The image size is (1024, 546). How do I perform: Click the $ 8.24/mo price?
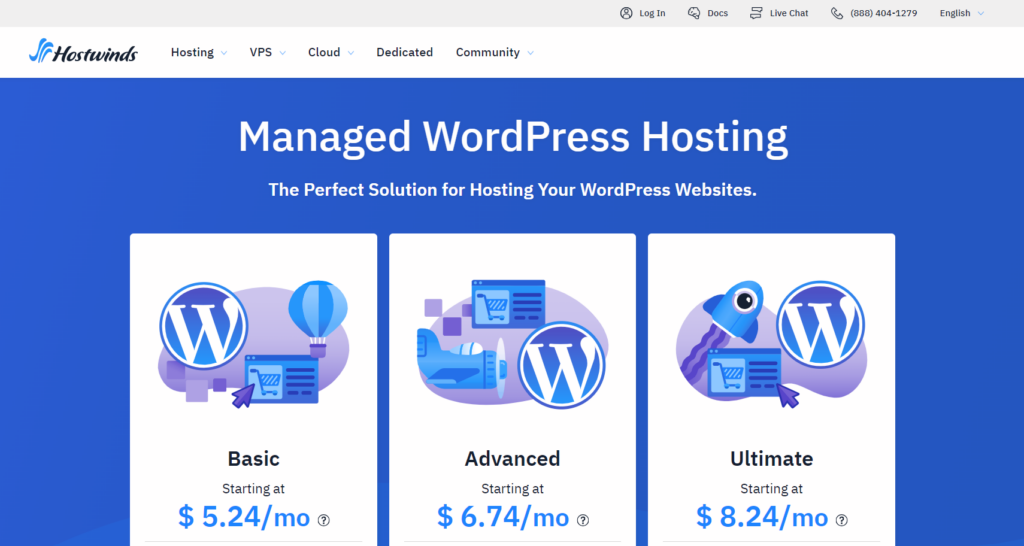[x=762, y=517]
